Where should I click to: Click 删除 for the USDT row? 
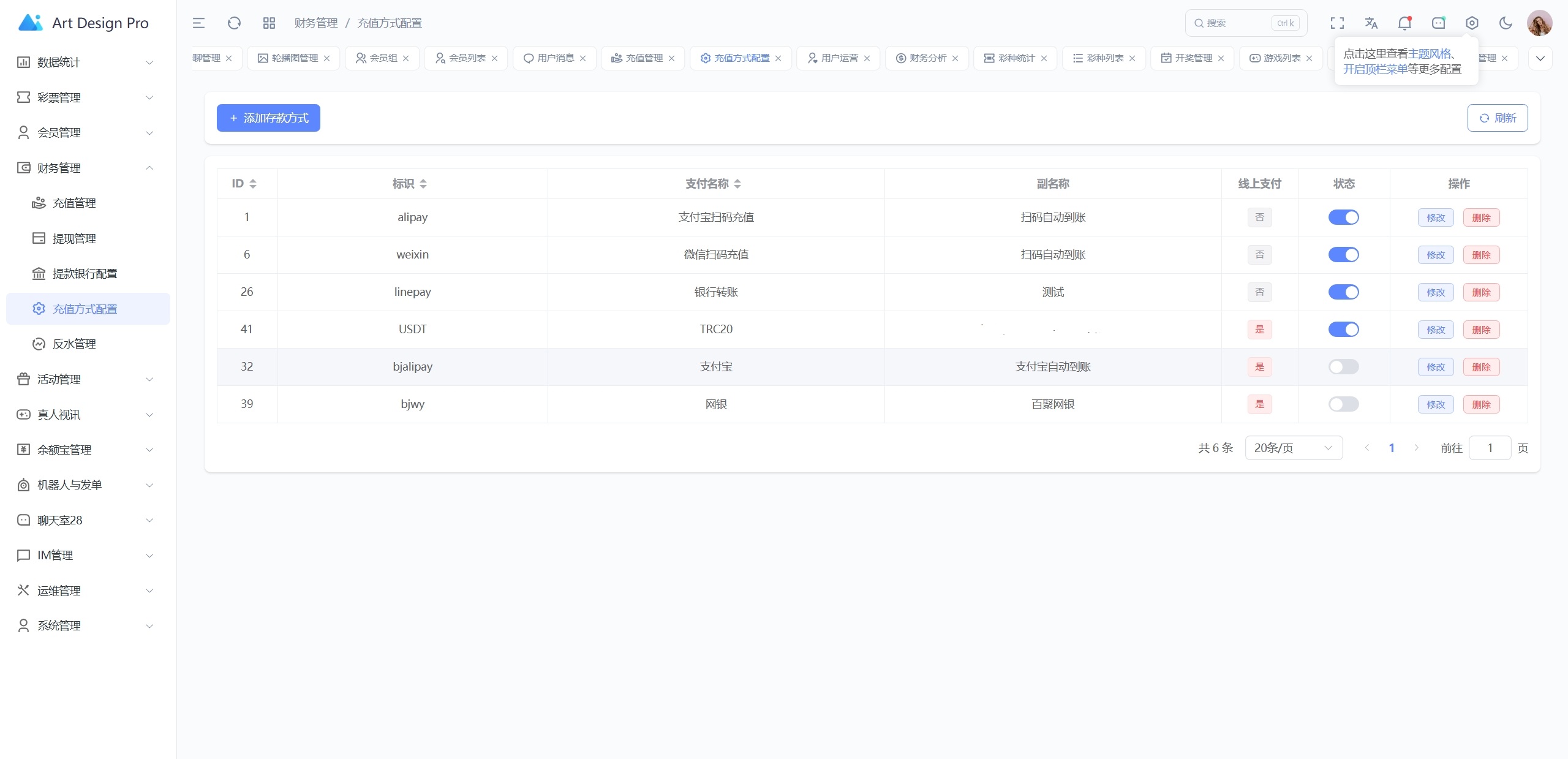point(1481,330)
